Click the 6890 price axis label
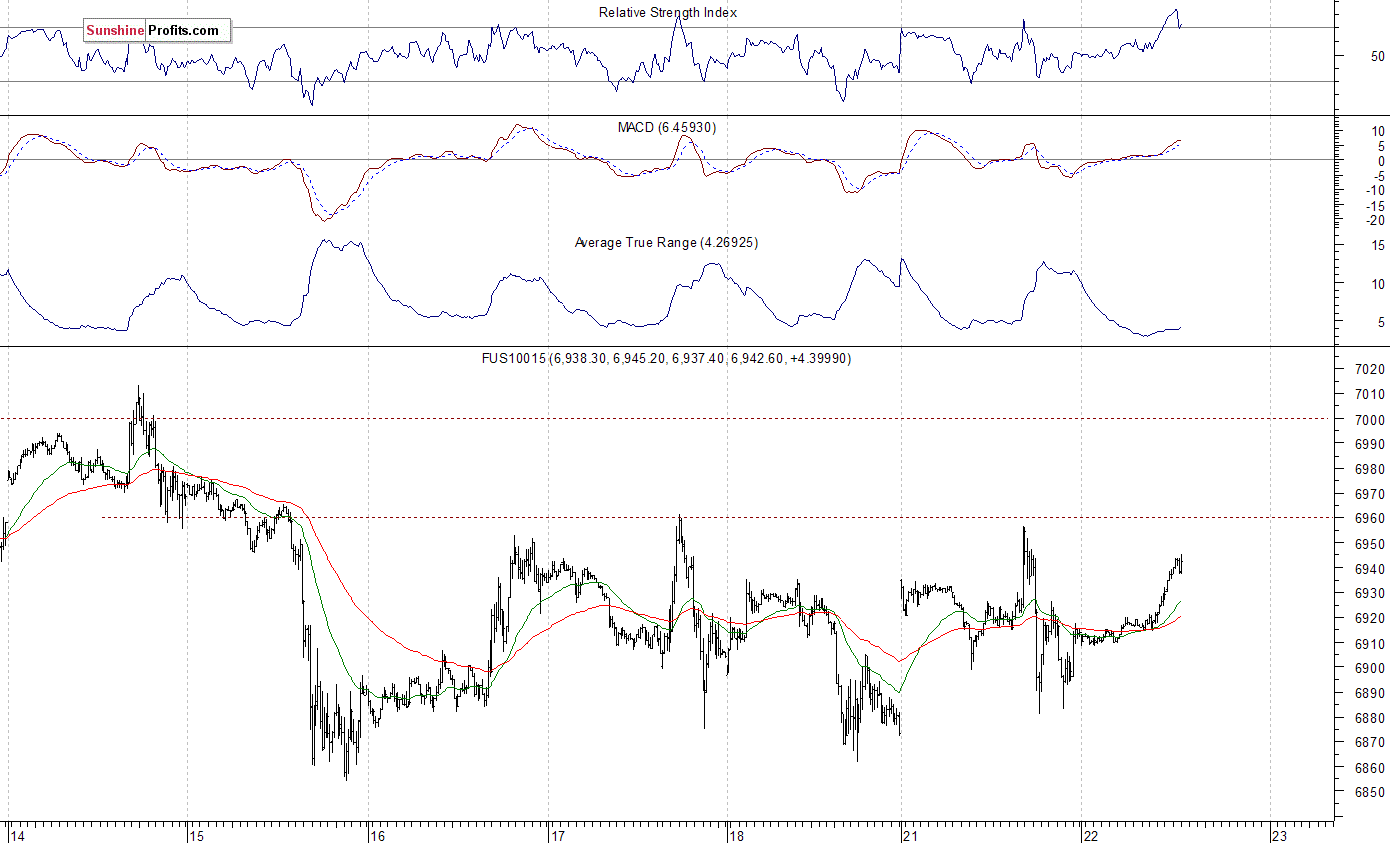This screenshot has height=843, width=1390. coord(1370,693)
